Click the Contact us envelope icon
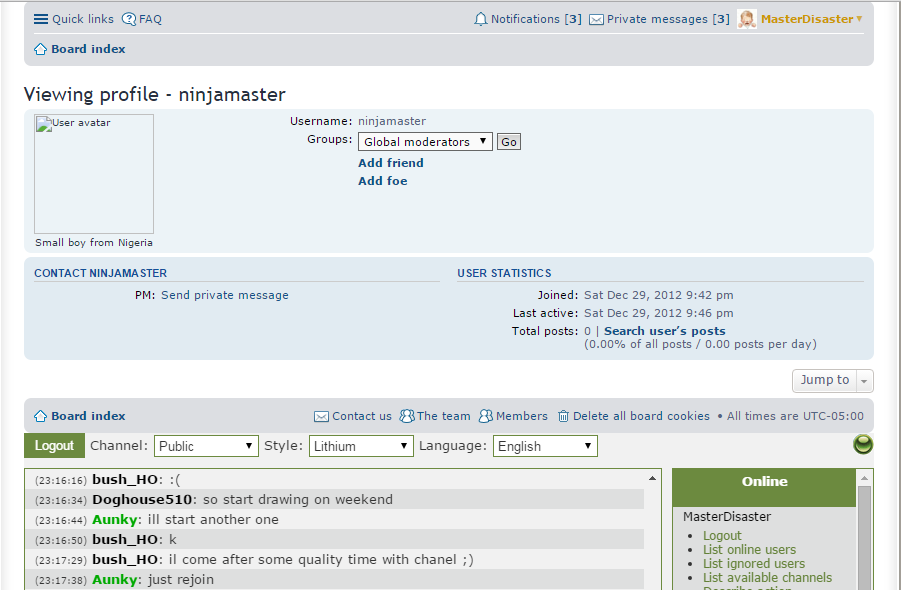Viewport: 901px width, 590px height. [321, 417]
